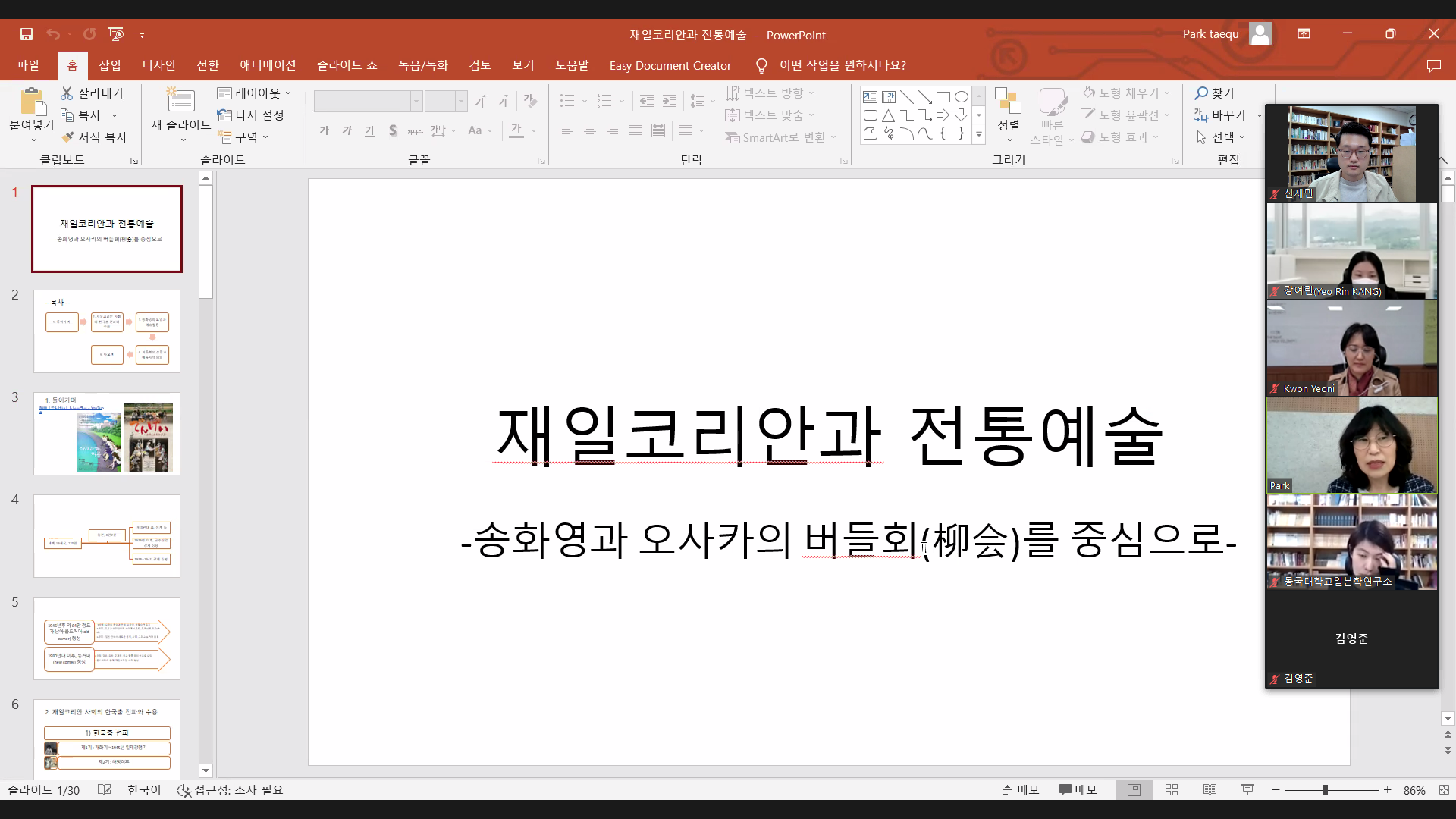
Task: Click zoom in plus button
Action: 1387,790
